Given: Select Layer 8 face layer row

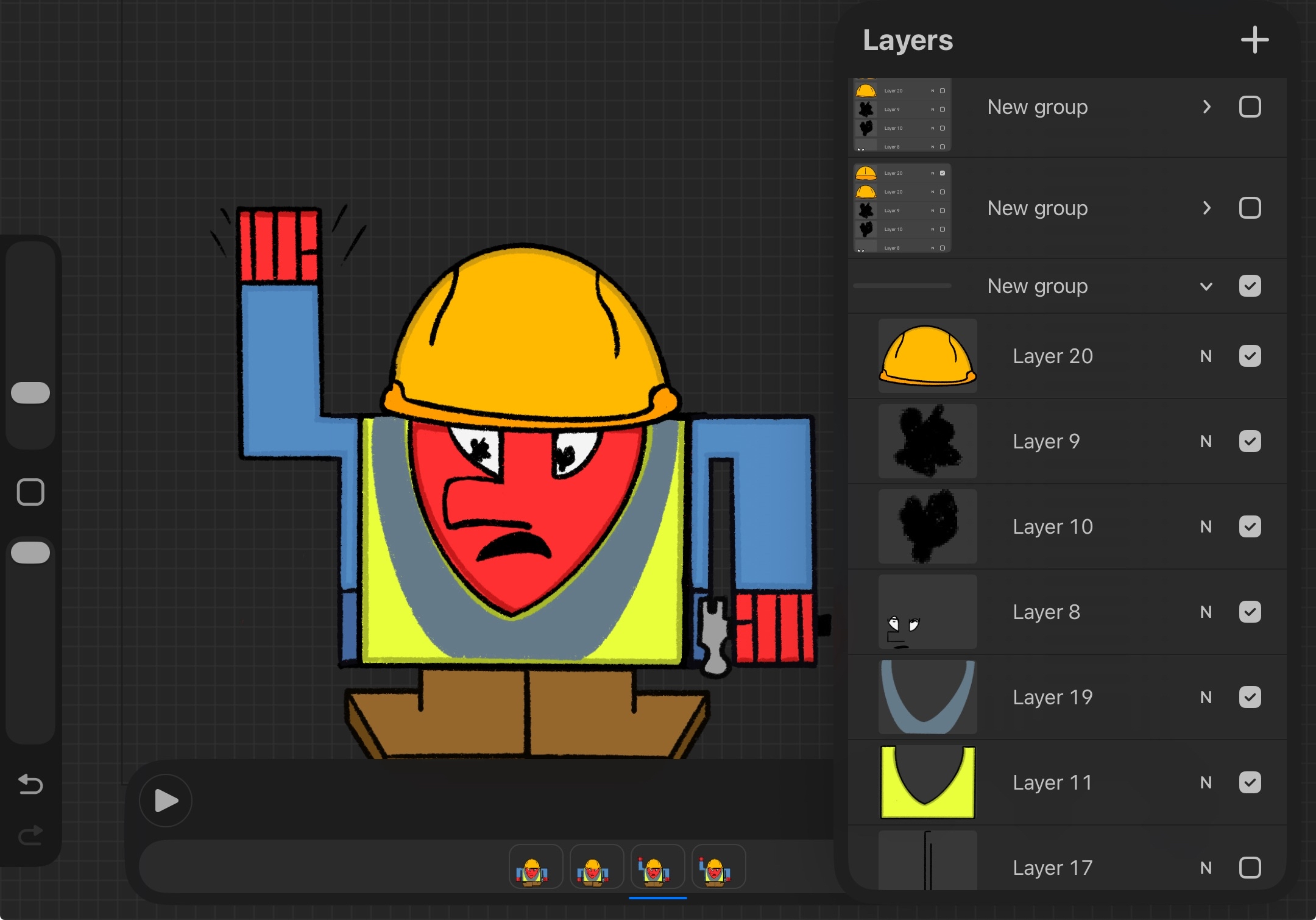Looking at the screenshot, I should (1046, 612).
